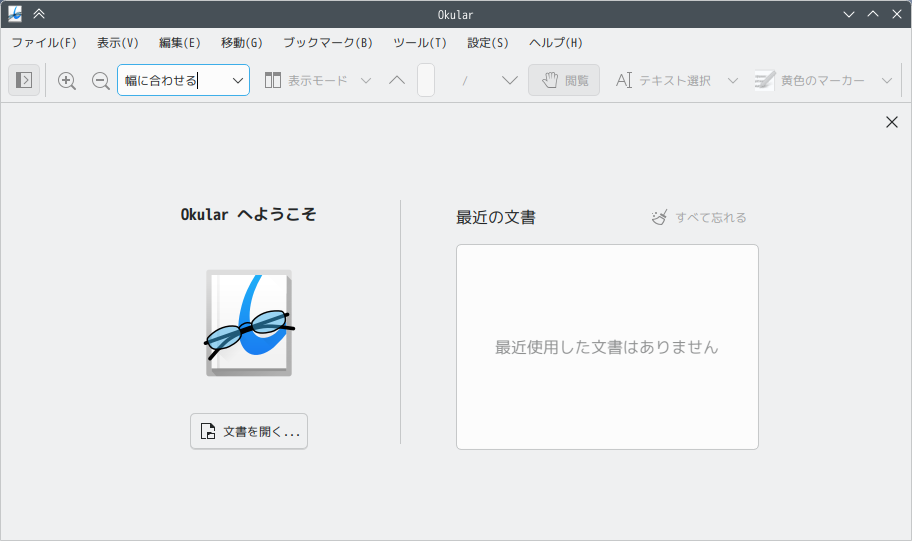Select the 閲覧 browse hand tool

tap(564, 80)
